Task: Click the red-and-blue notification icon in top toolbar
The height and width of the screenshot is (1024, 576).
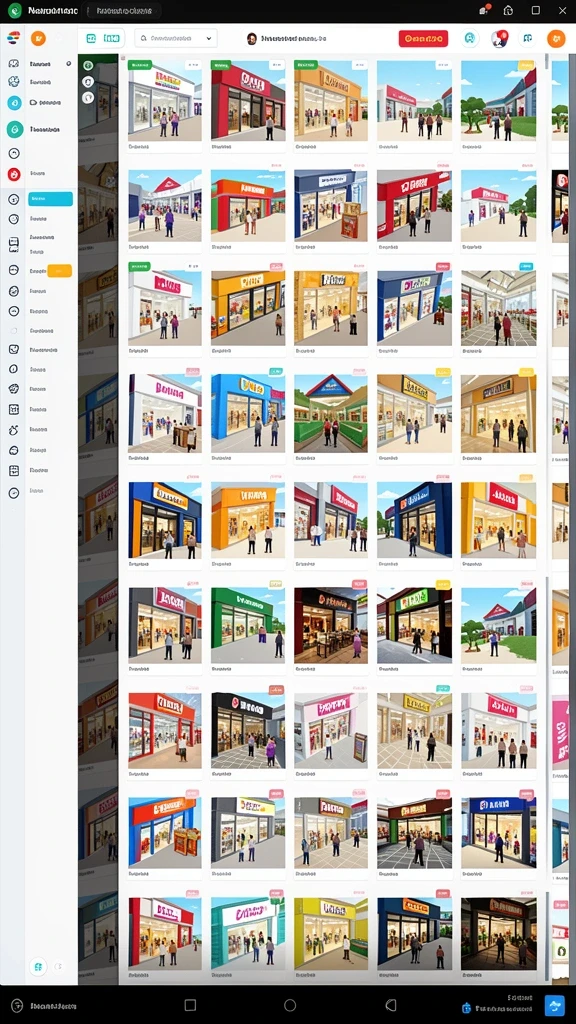Action: [x=500, y=39]
